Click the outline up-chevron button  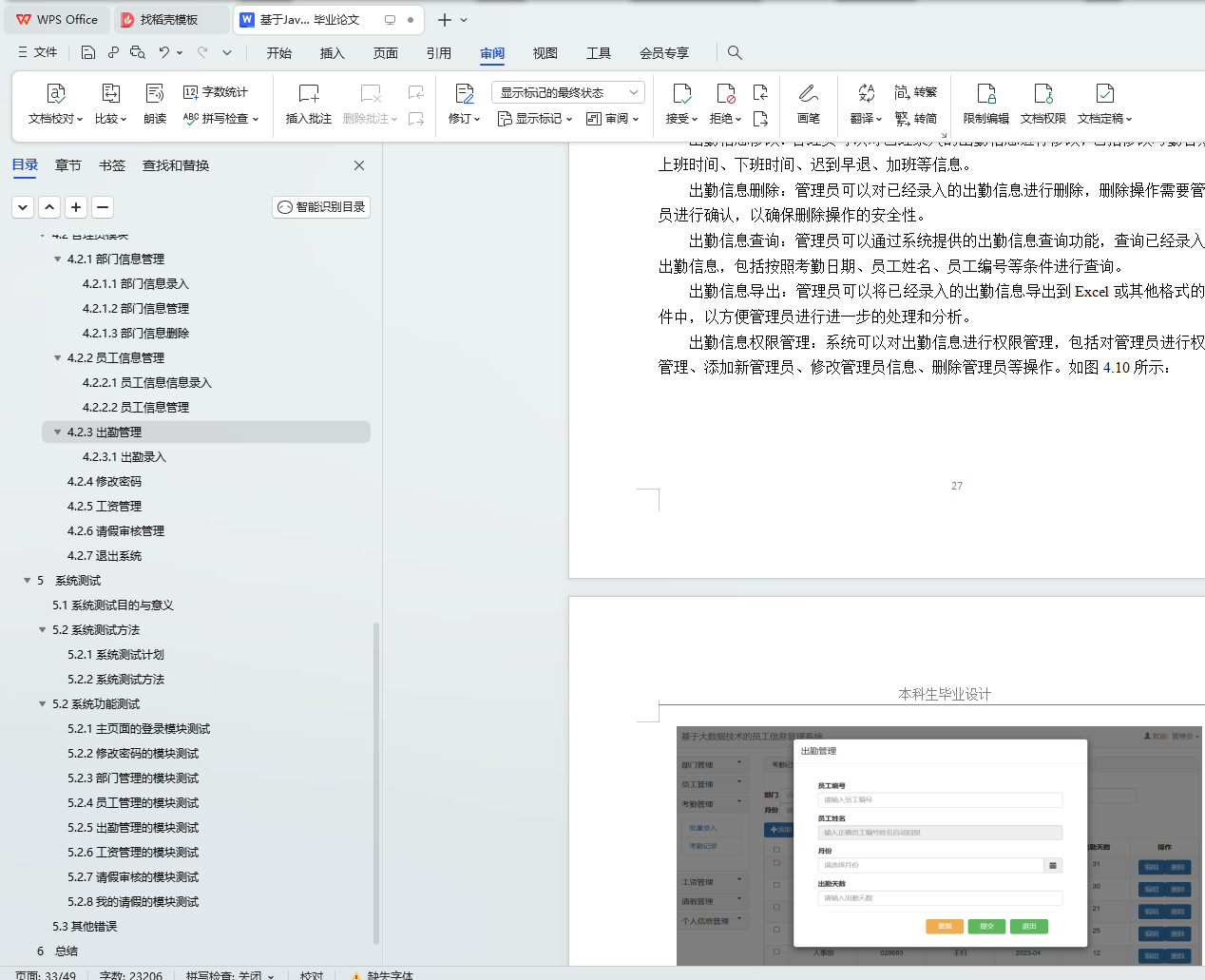(x=49, y=206)
